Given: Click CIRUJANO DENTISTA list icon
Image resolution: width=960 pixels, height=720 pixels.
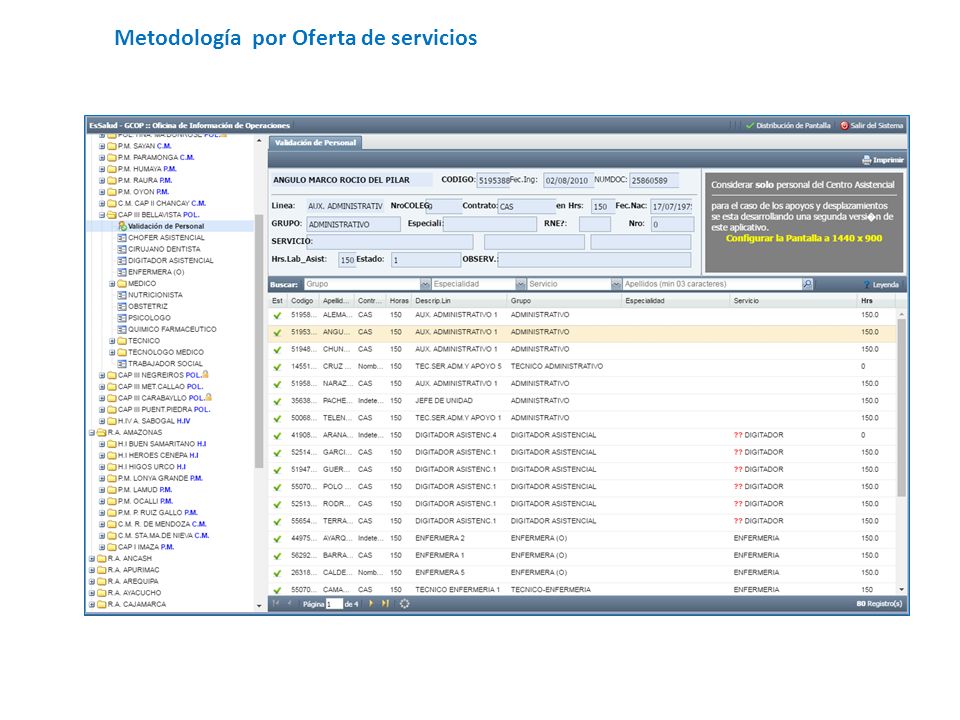Looking at the screenshot, I should (x=122, y=249).
